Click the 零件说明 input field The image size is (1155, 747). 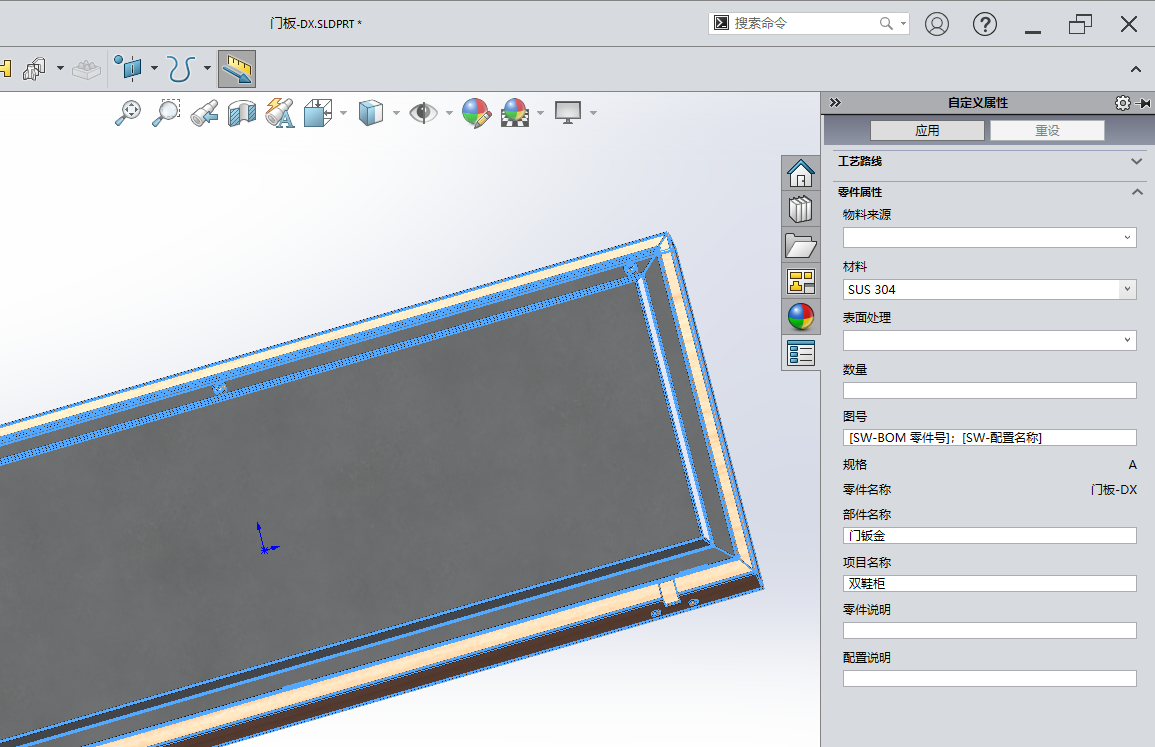click(989, 631)
